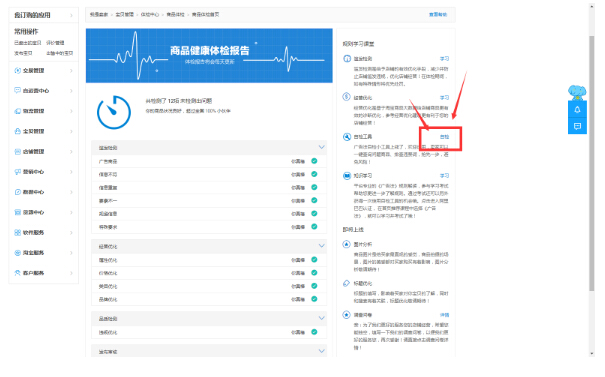Click the green check mark in the third check section
Image resolution: width=605 pixels, height=377 pixels.
pyautogui.click(x=314, y=332)
